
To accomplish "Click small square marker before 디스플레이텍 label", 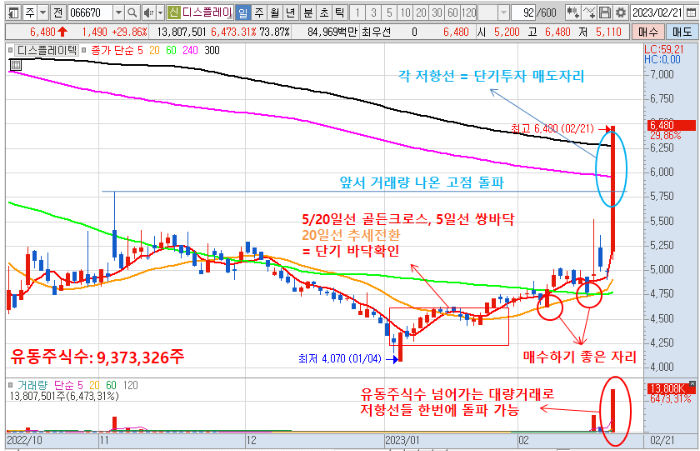I will click(x=10, y=50).
